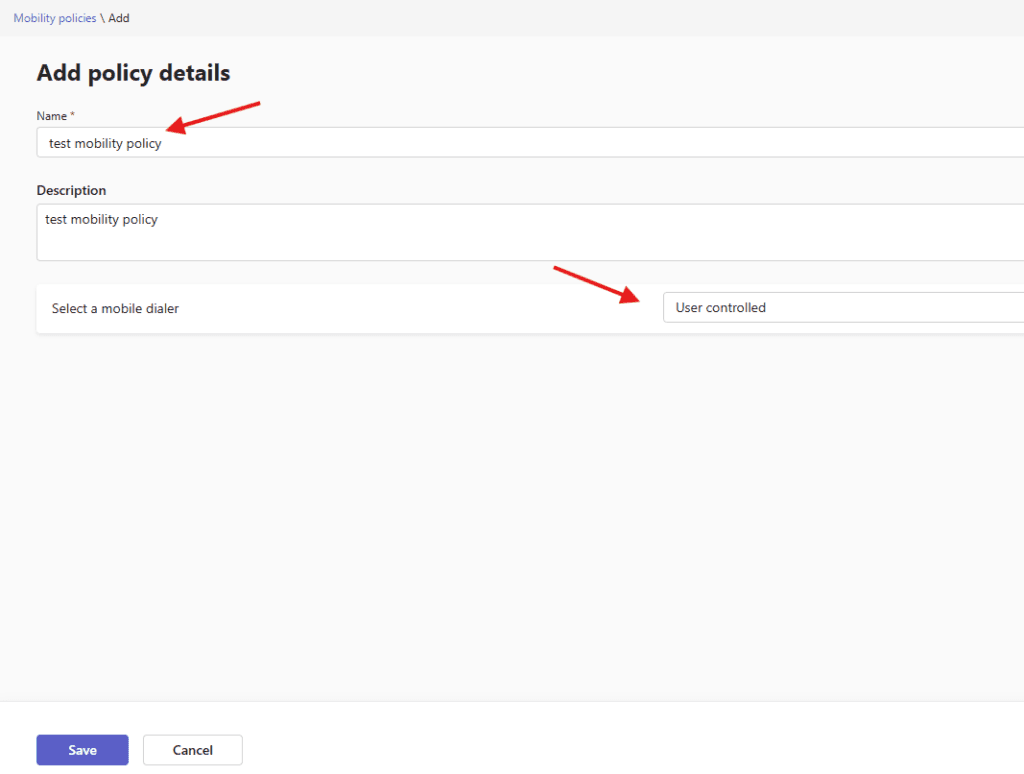1024x774 pixels.
Task: Click the Add policy details heading
Action: click(x=133, y=73)
